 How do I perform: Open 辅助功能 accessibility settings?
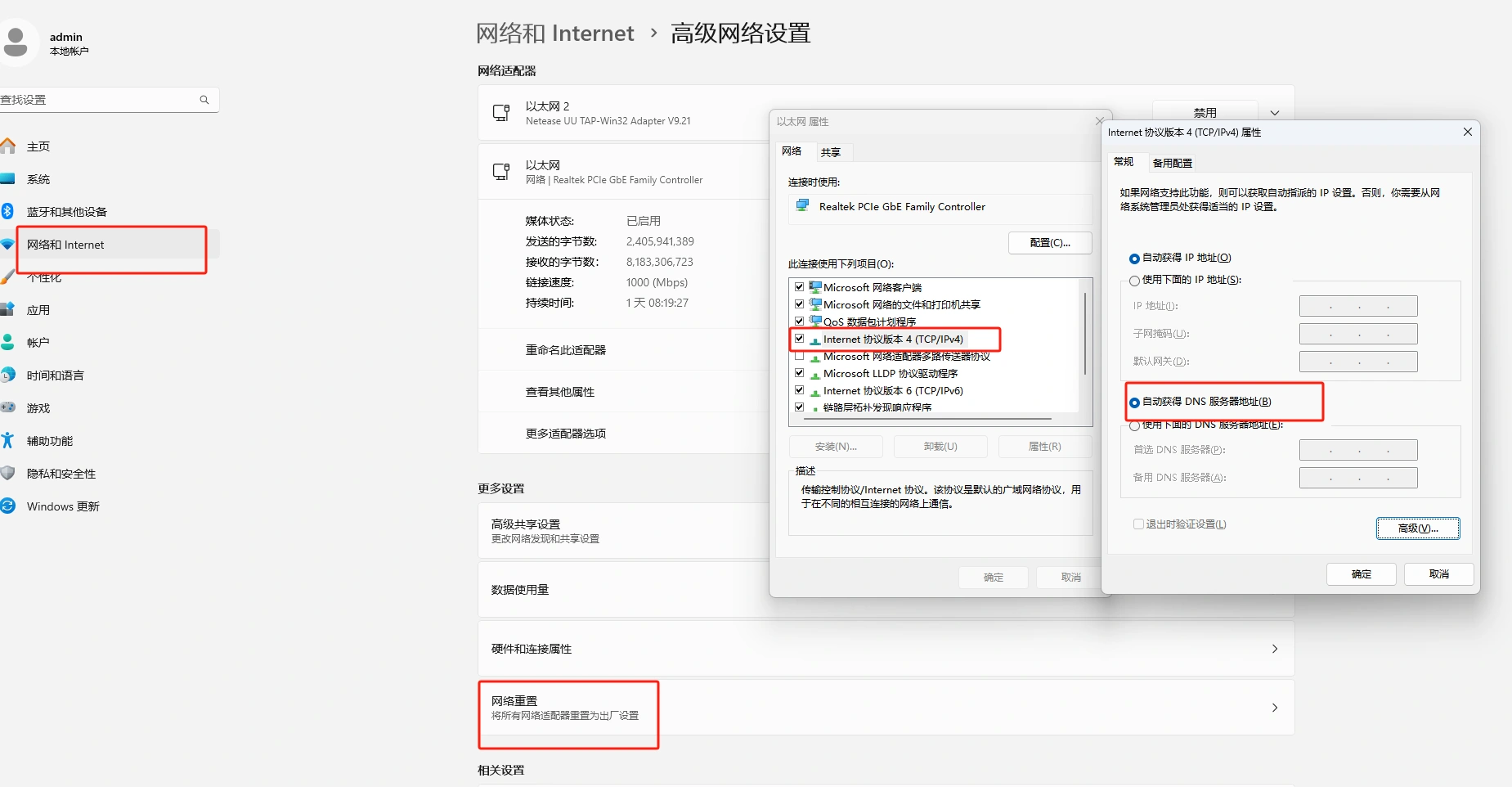point(50,441)
